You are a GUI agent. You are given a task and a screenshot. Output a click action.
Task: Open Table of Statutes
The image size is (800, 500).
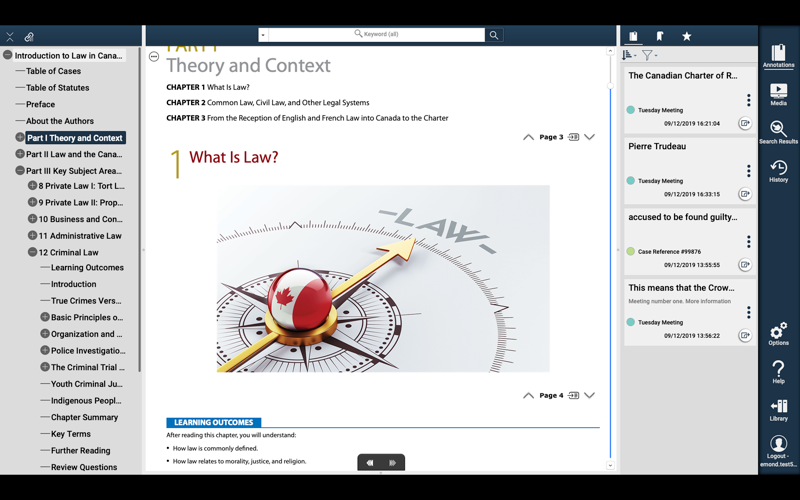58,88
